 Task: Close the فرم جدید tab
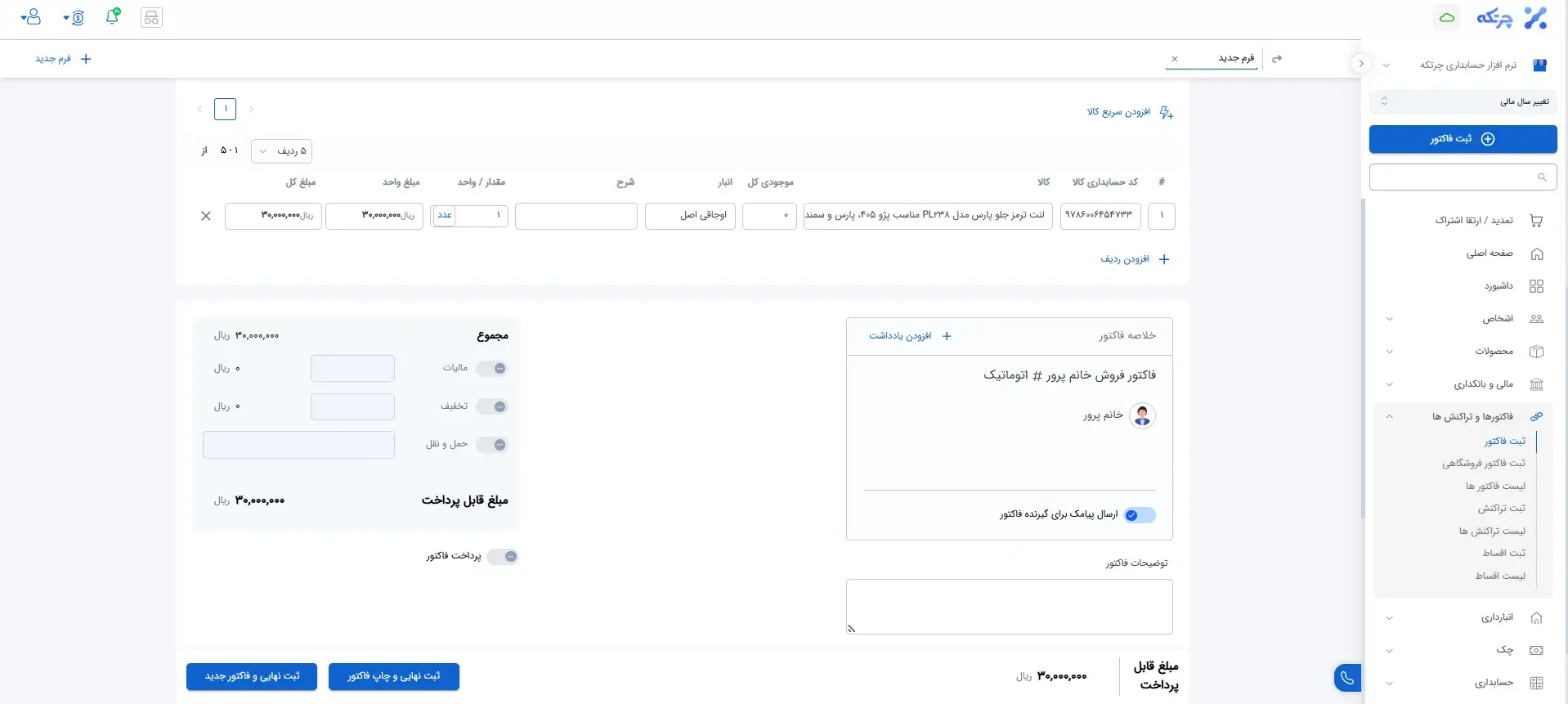(x=1175, y=59)
